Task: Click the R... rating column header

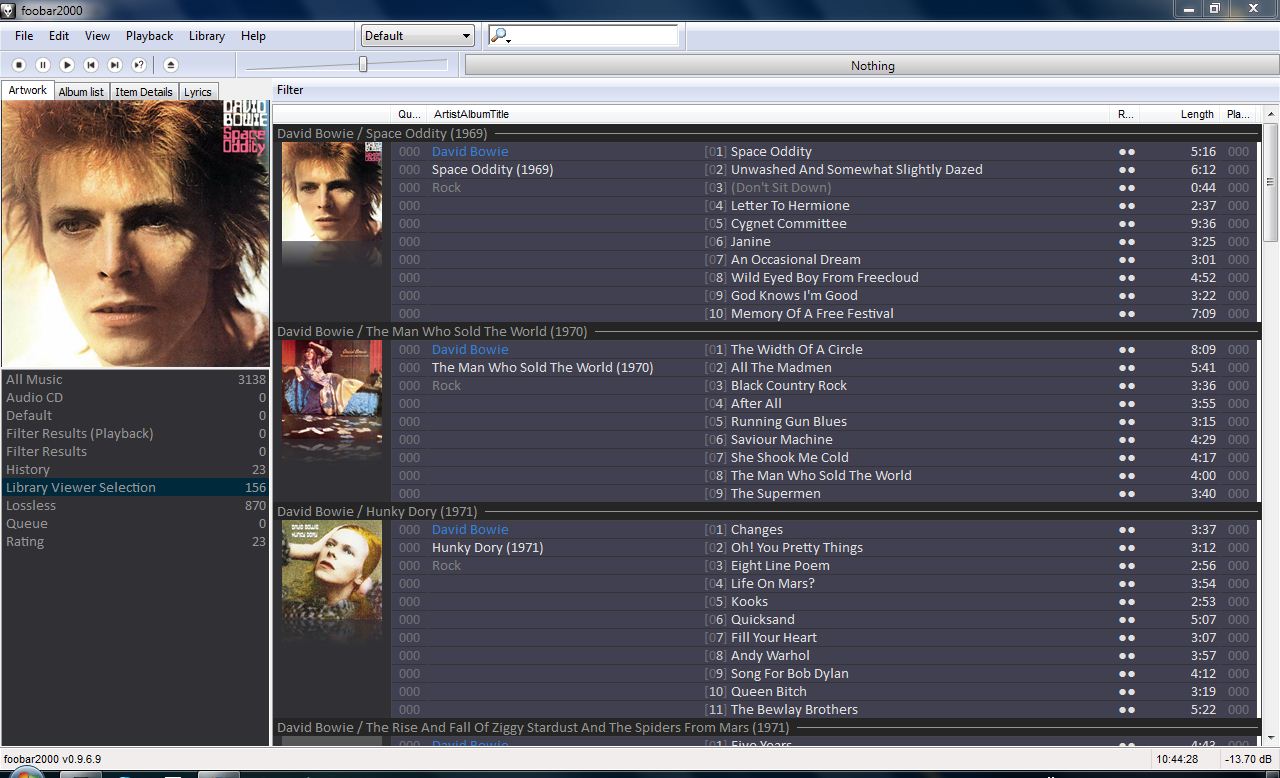Action: coord(1126,114)
